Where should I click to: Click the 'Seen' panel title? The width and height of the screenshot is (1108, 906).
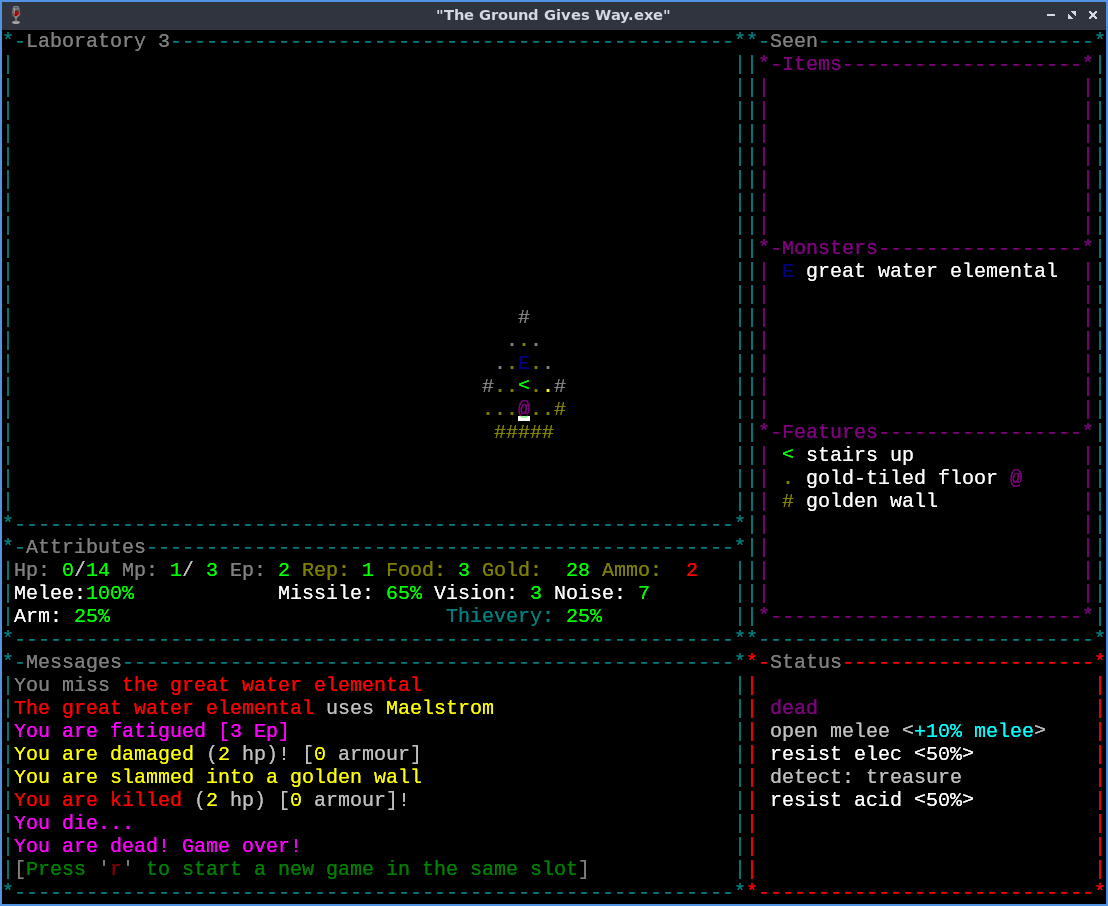tap(794, 41)
